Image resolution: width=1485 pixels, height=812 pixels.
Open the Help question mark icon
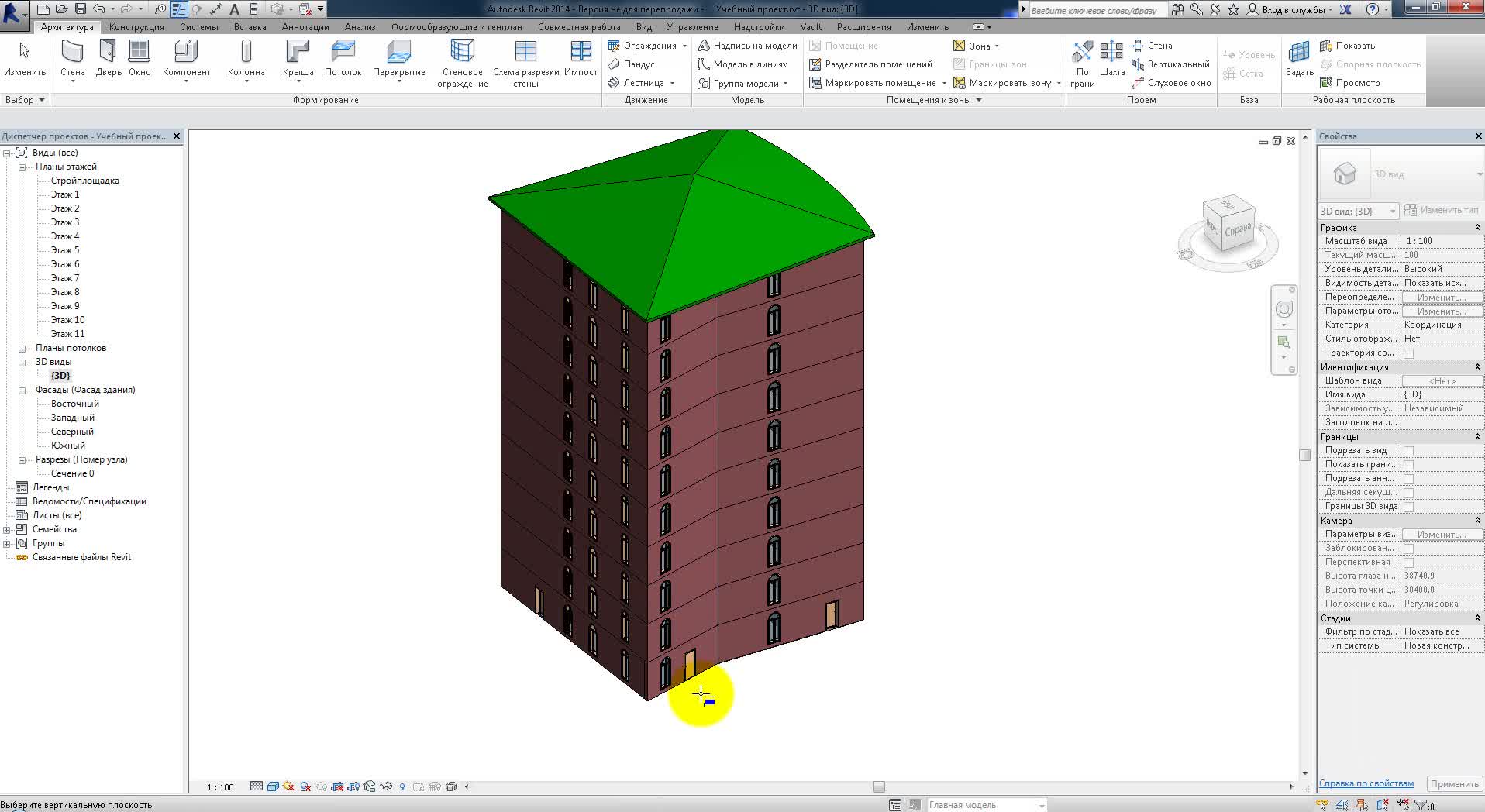click(1373, 9)
